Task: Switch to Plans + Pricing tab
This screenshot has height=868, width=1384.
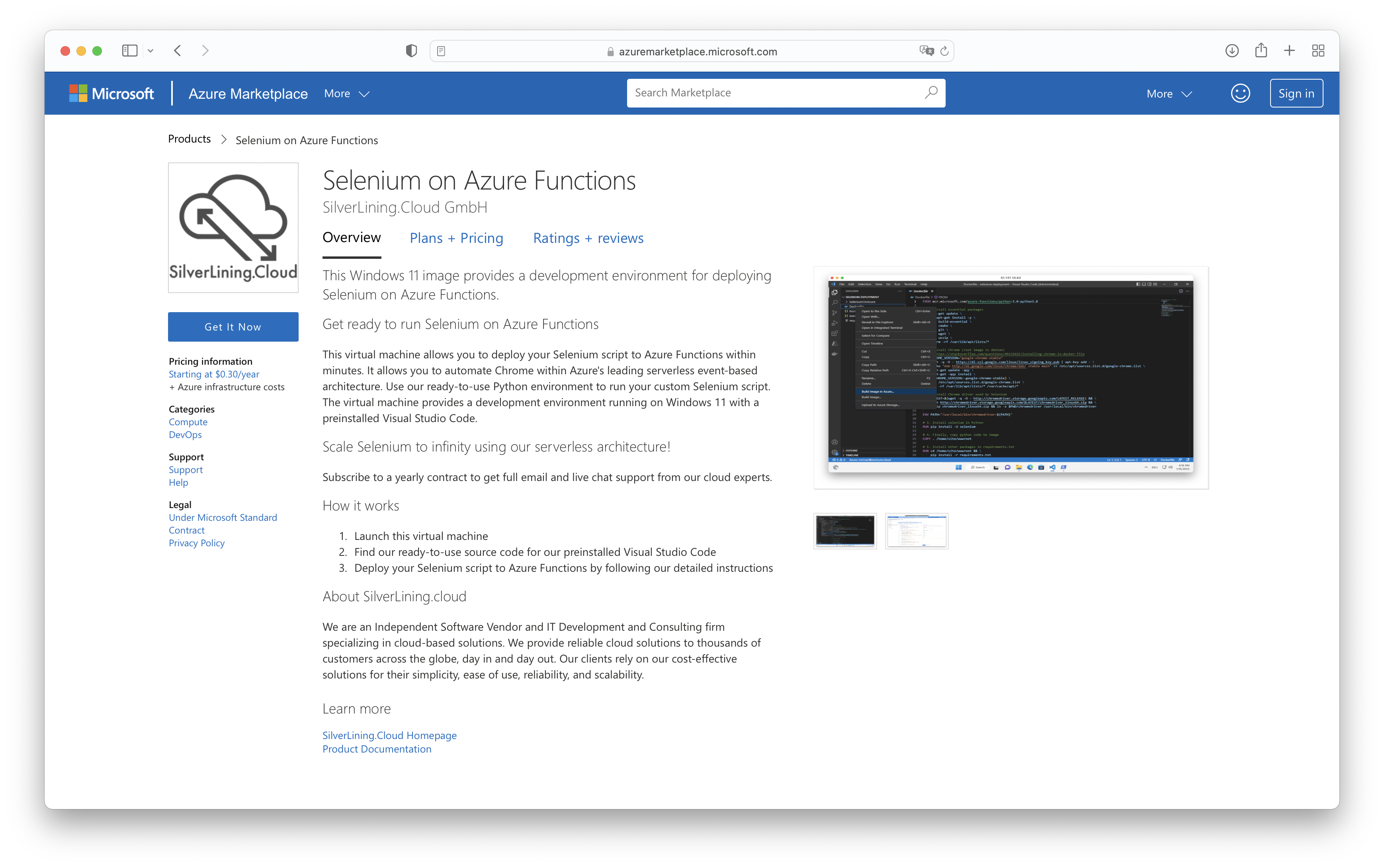Action: coord(456,238)
